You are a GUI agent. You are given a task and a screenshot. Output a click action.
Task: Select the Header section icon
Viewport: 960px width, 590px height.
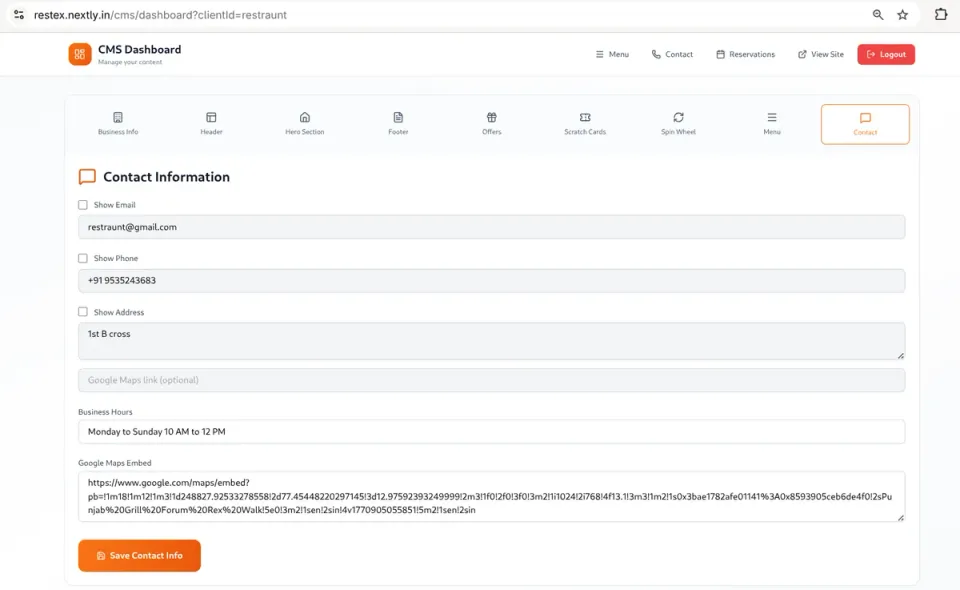(211, 122)
